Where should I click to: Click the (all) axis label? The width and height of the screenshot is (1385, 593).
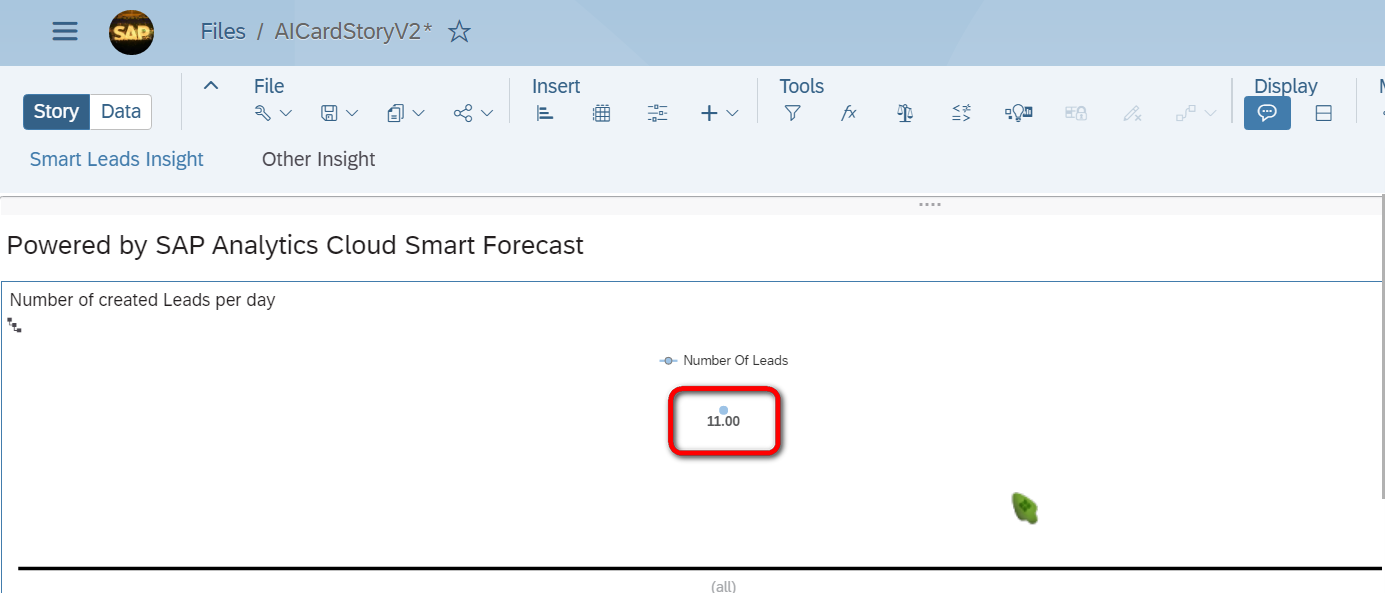(x=723, y=586)
